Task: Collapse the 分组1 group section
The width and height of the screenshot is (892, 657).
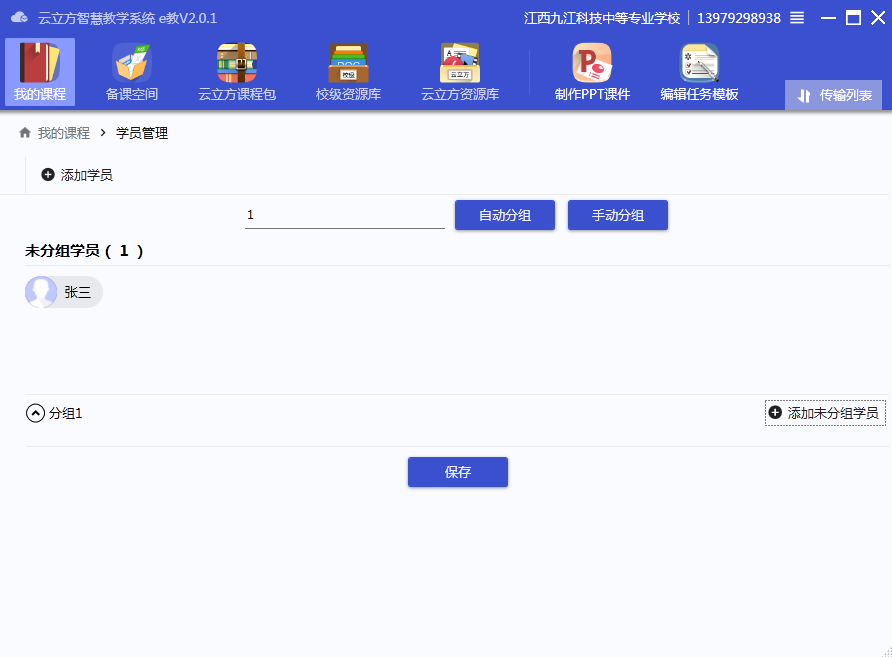Action: pyautogui.click(x=36, y=413)
